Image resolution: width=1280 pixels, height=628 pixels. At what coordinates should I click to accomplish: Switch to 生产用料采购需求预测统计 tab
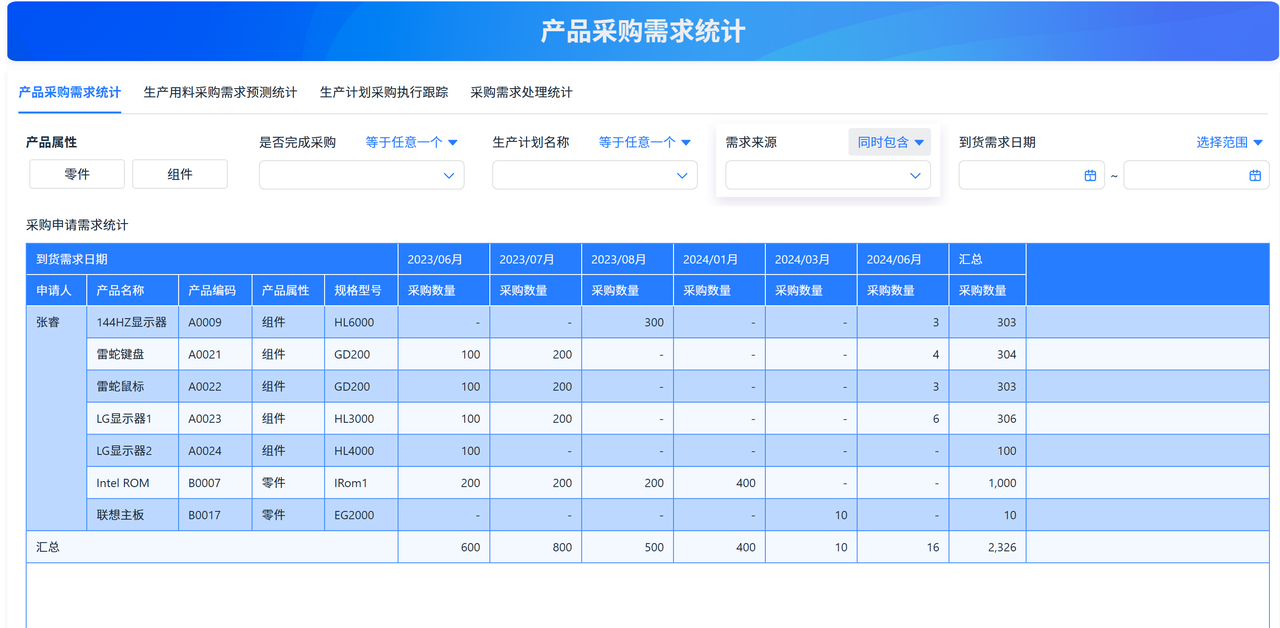220,92
